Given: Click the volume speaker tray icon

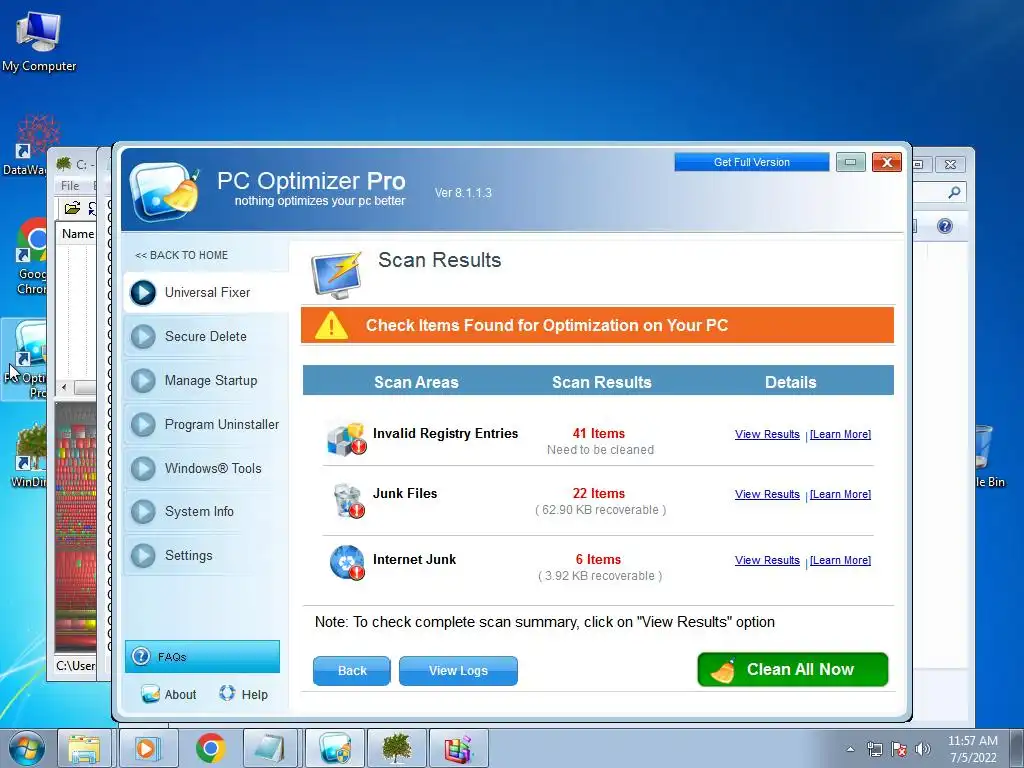Looking at the screenshot, I should [923, 749].
